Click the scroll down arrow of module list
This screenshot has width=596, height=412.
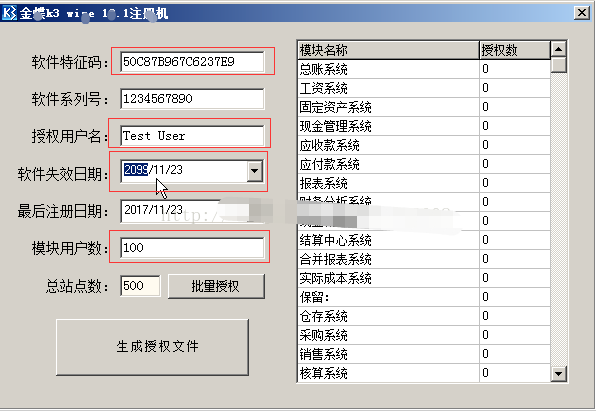558,373
